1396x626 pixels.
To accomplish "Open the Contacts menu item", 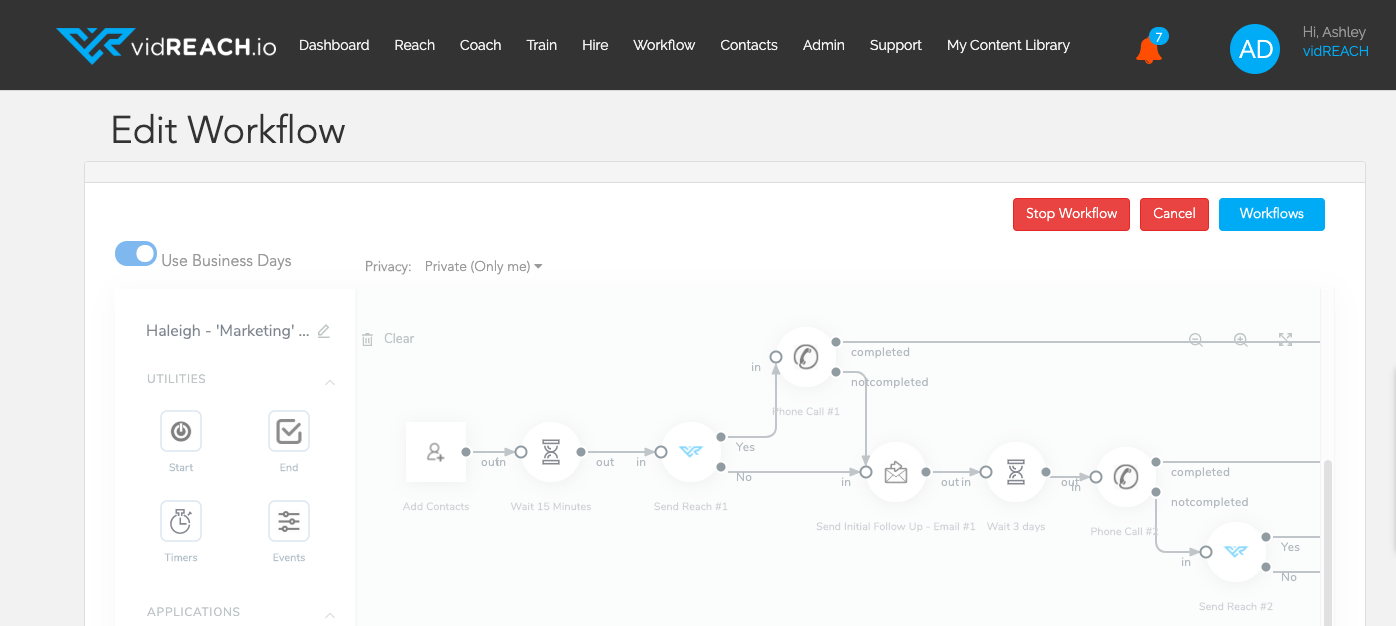I will (748, 45).
